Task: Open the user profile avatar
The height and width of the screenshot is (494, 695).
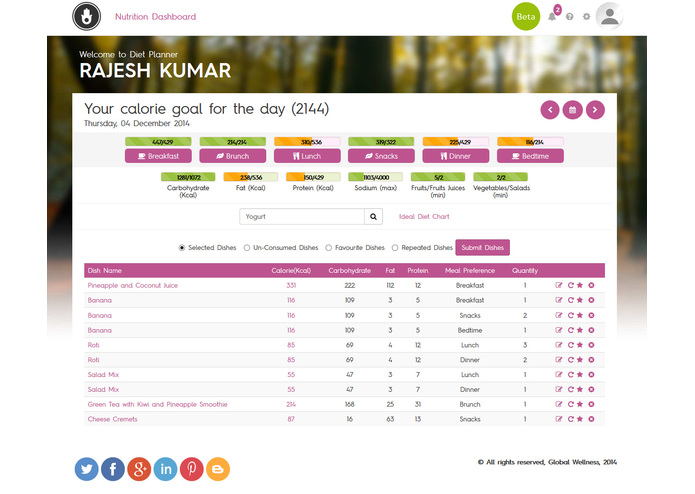Action: (609, 16)
